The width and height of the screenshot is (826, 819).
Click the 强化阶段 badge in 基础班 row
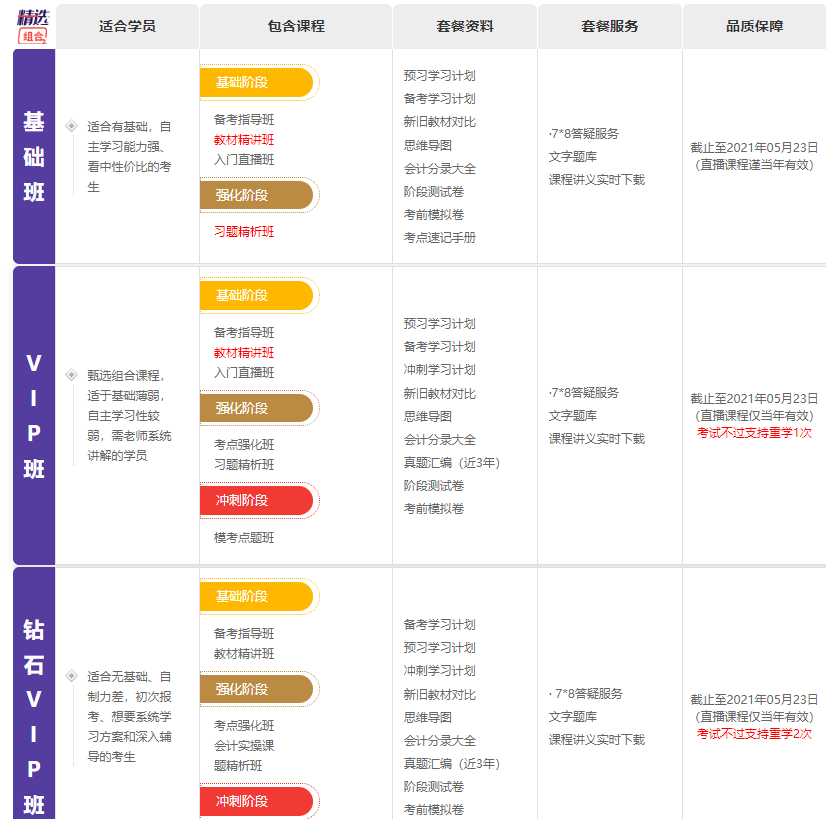[257, 195]
